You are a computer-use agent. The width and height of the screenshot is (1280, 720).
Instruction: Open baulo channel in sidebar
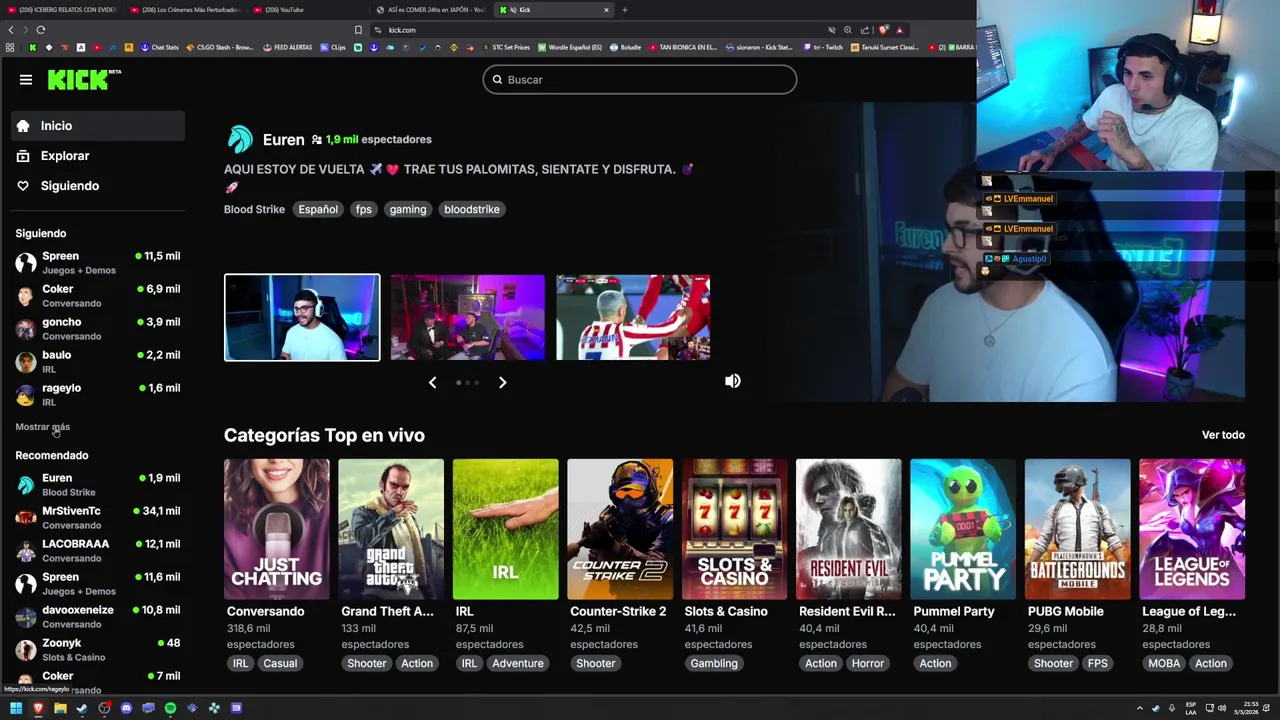98,361
